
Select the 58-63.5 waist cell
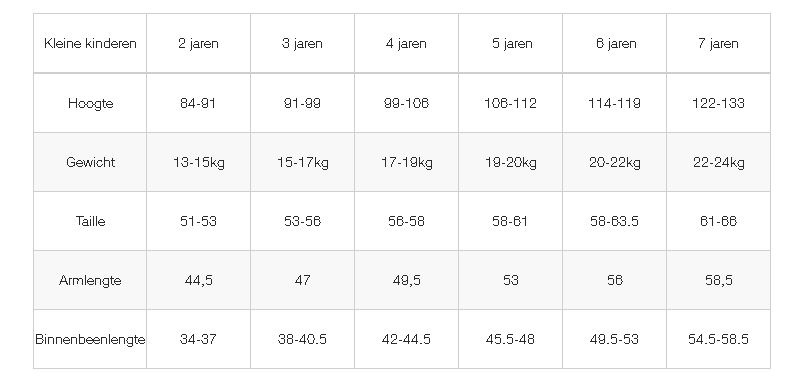pos(614,221)
